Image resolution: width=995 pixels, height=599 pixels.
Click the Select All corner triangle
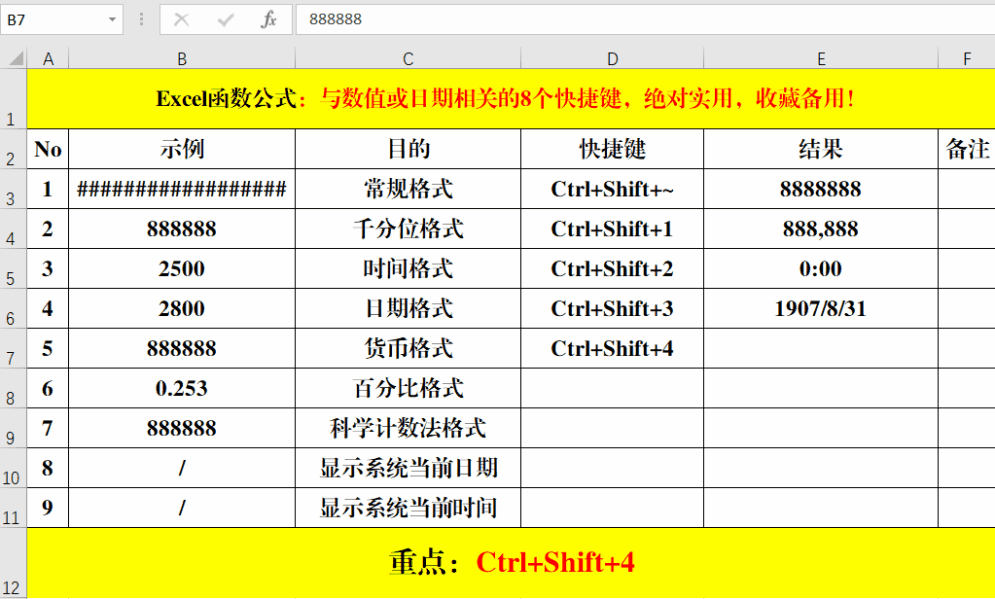click(16, 59)
